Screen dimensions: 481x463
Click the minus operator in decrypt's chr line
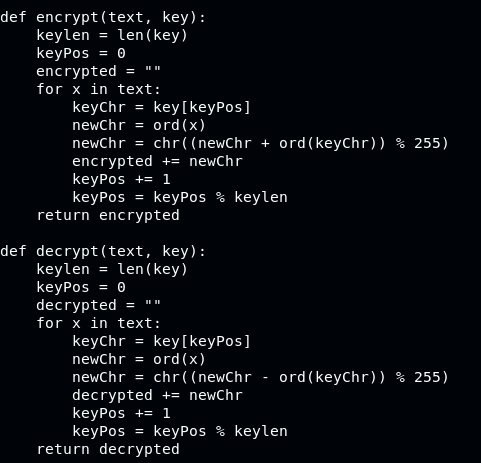point(265,378)
